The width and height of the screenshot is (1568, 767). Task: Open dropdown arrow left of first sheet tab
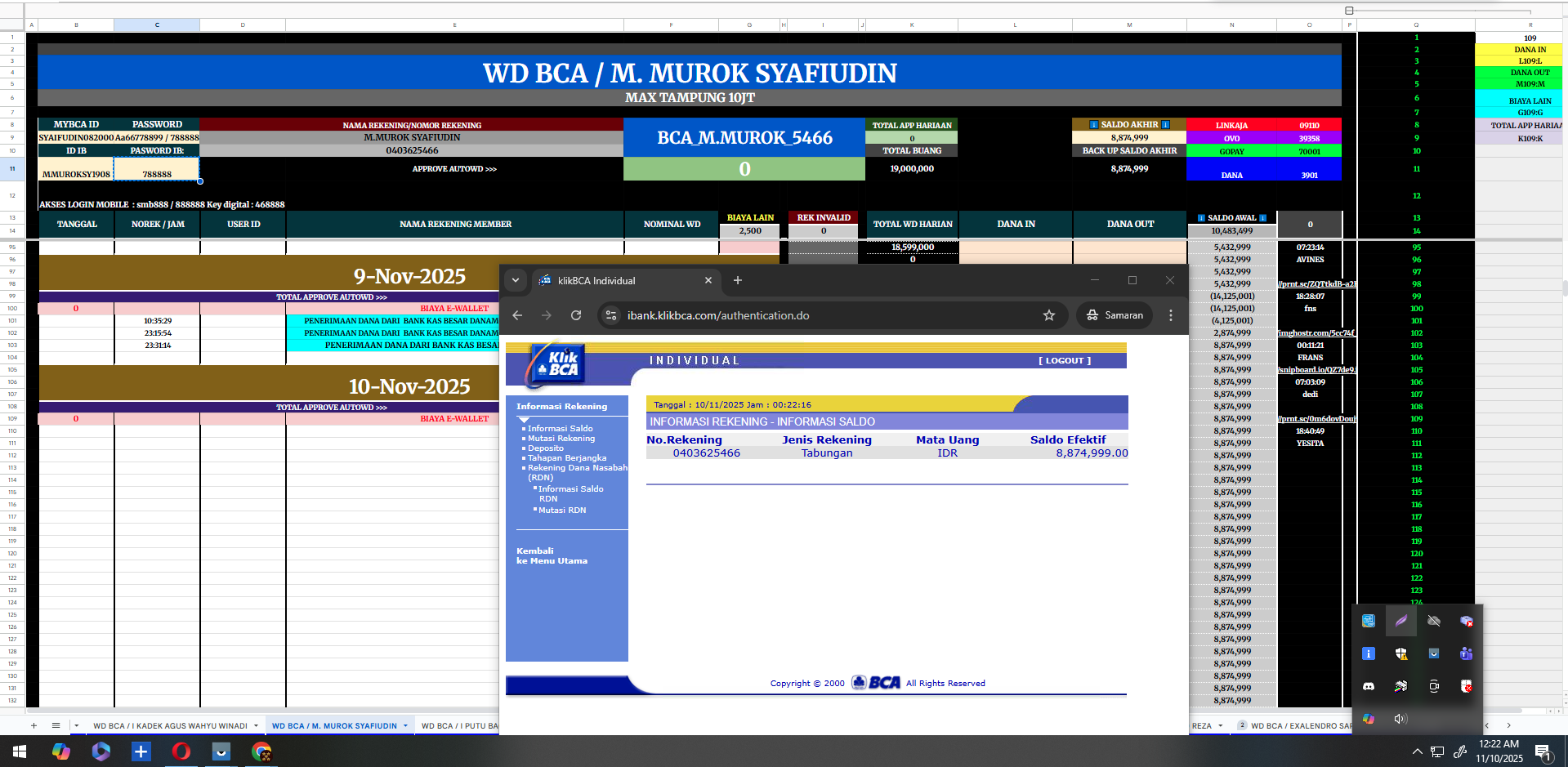(77, 725)
